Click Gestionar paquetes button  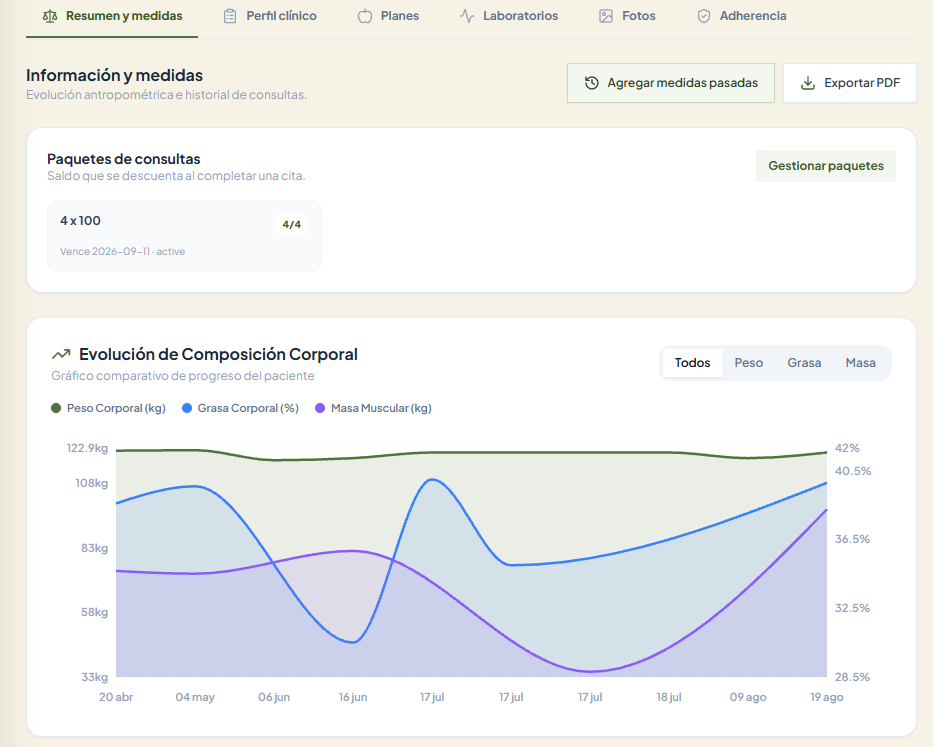coord(826,165)
